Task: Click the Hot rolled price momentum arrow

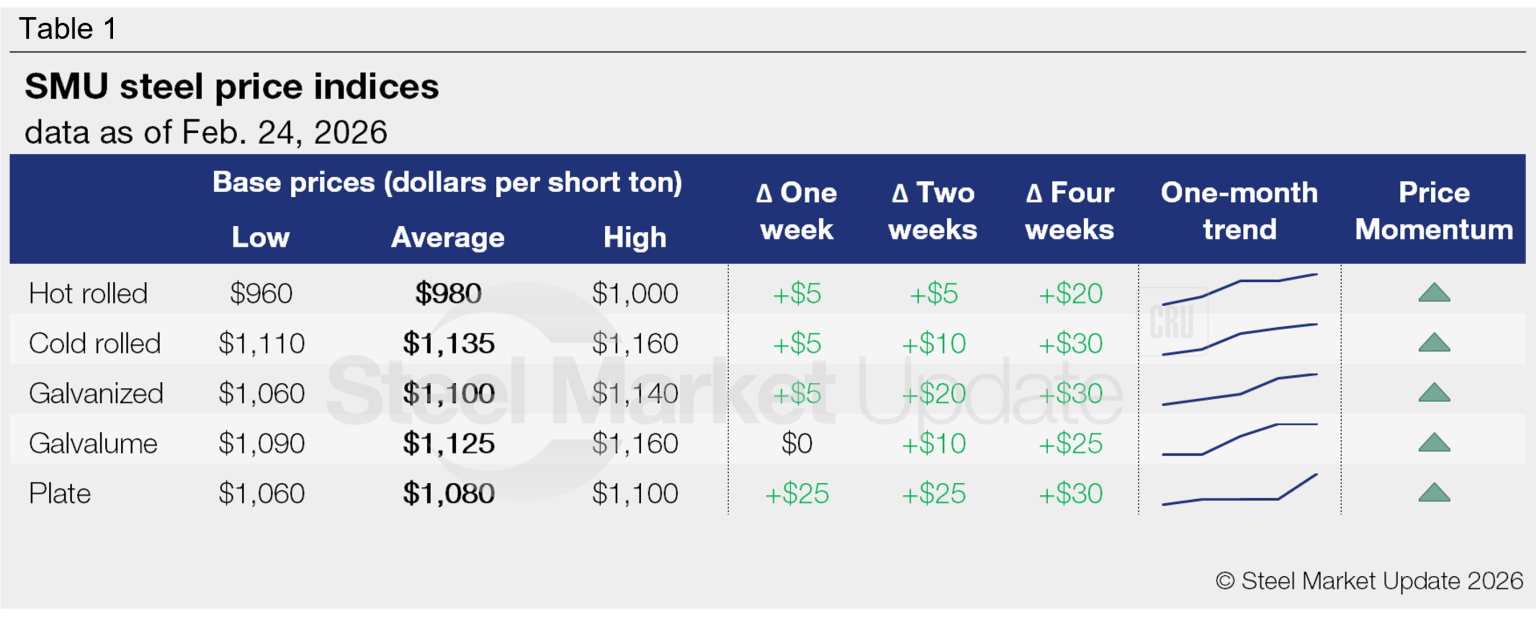Action: 1434,293
